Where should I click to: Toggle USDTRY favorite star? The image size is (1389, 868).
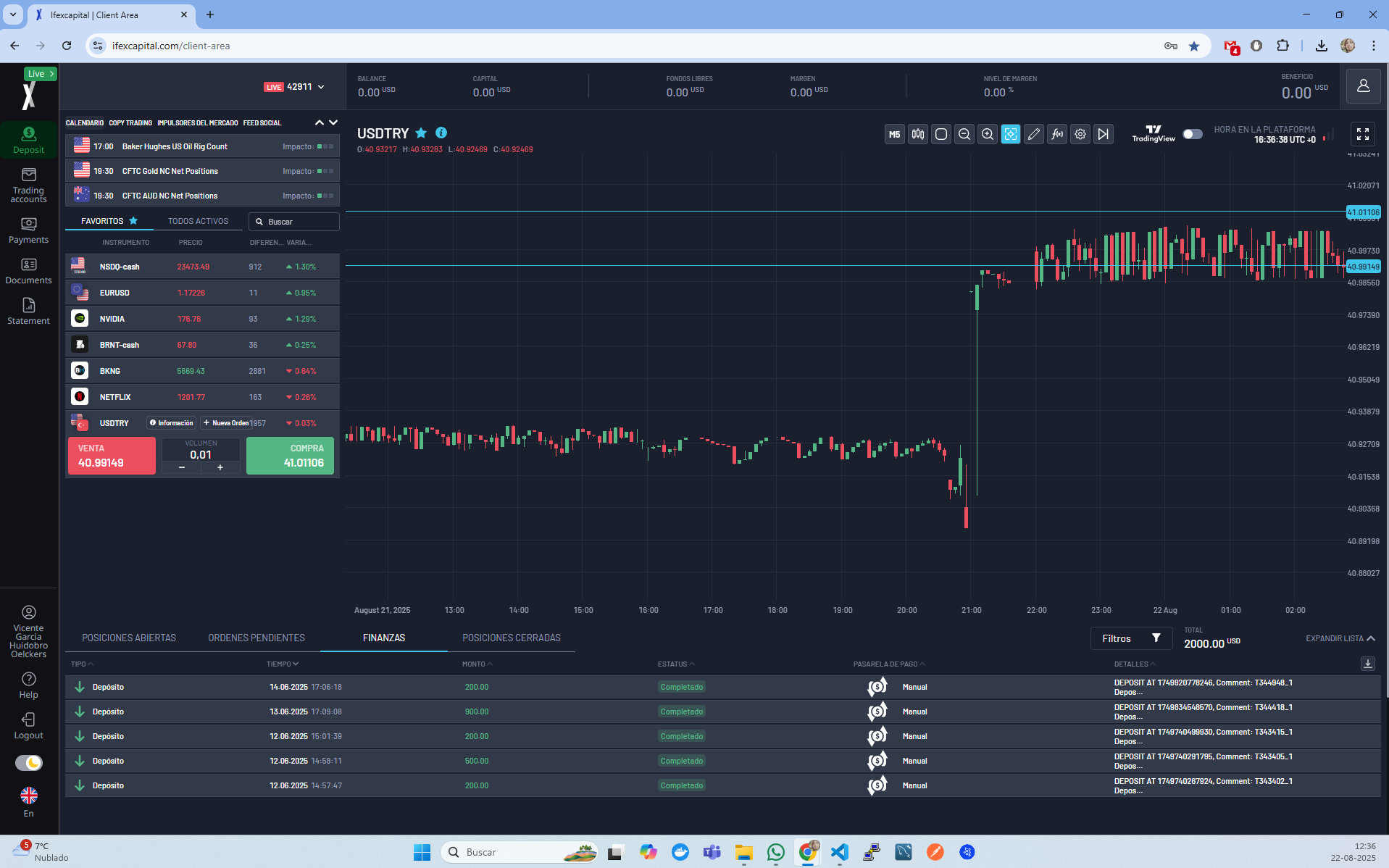pos(421,133)
